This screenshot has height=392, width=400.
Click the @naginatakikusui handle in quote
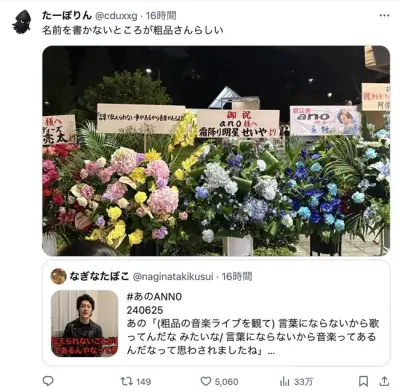[173, 277]
